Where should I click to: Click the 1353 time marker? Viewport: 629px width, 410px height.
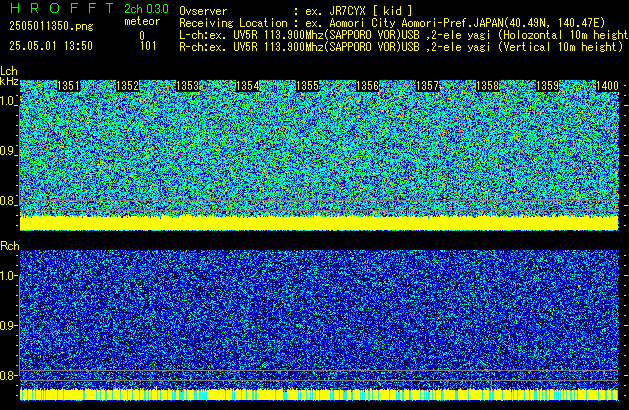pyautogui.click(x=187, y=86)
